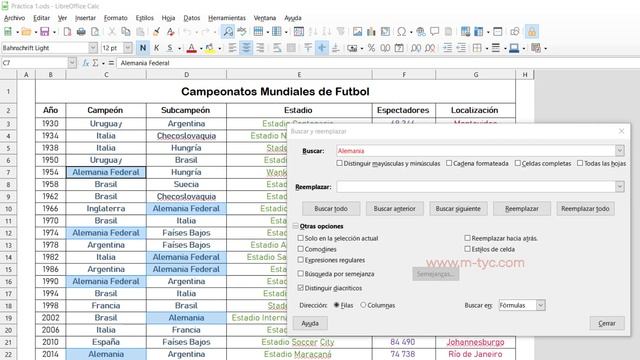Enable Celdas completas checkbox
The image size is (640, 360).
click(518, 163)
